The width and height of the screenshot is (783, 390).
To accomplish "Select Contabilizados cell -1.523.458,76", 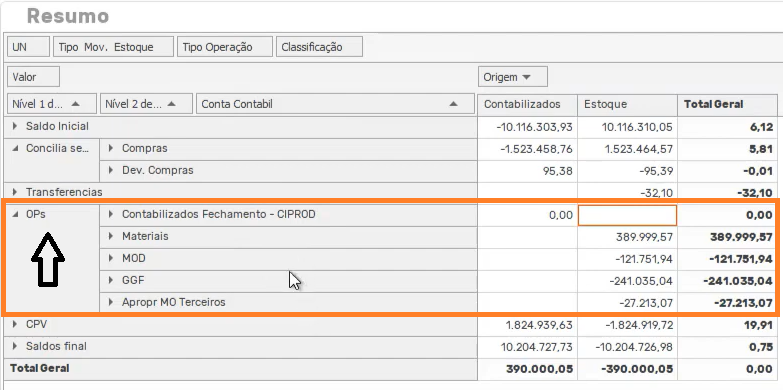I will tap(527, 149).
